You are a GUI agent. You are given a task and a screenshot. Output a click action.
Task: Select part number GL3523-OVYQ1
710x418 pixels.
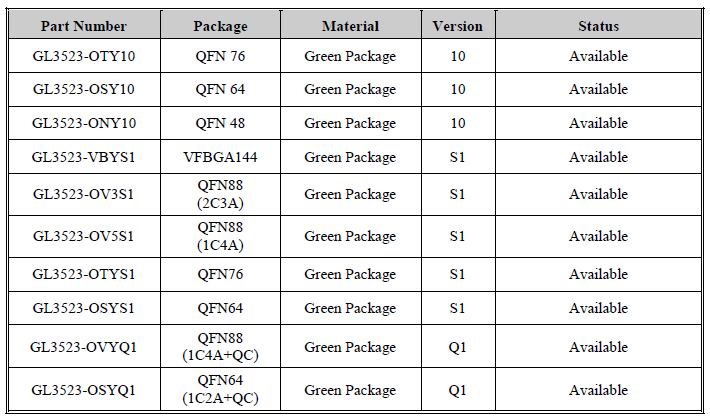pos(83,347)
